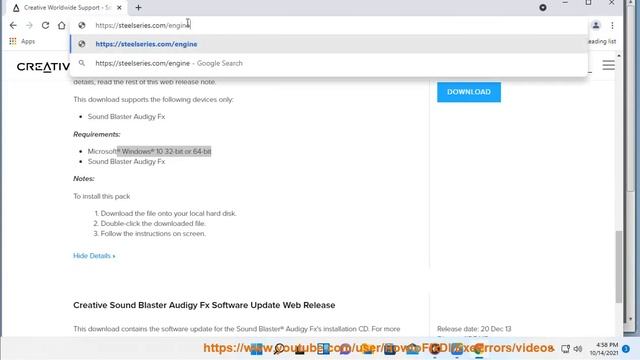Open taskbar Search magnifier
The height and width of the screenshot is (360, 640).
point(279,349)
